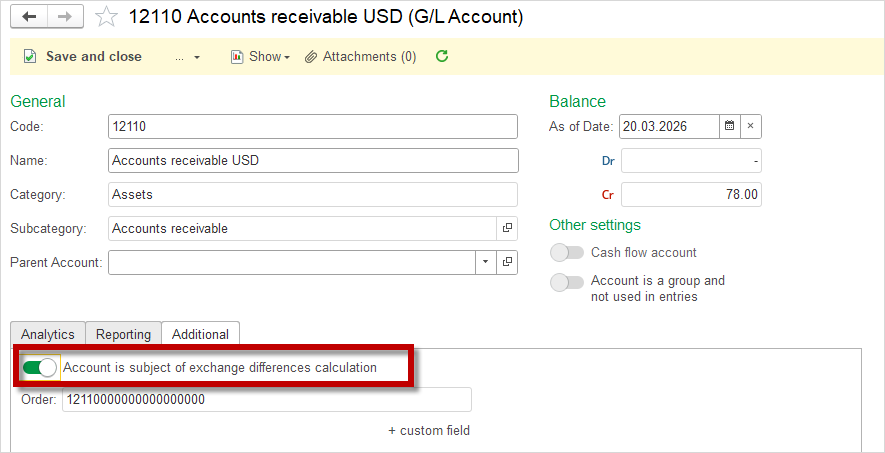Toggle Cash flow account switch
885x453 pixels.
(567, 253)
